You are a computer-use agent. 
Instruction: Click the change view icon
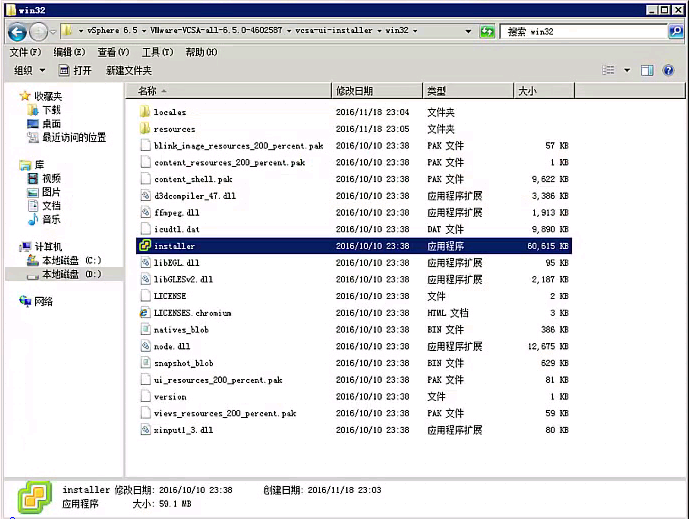tap(608, 70)
